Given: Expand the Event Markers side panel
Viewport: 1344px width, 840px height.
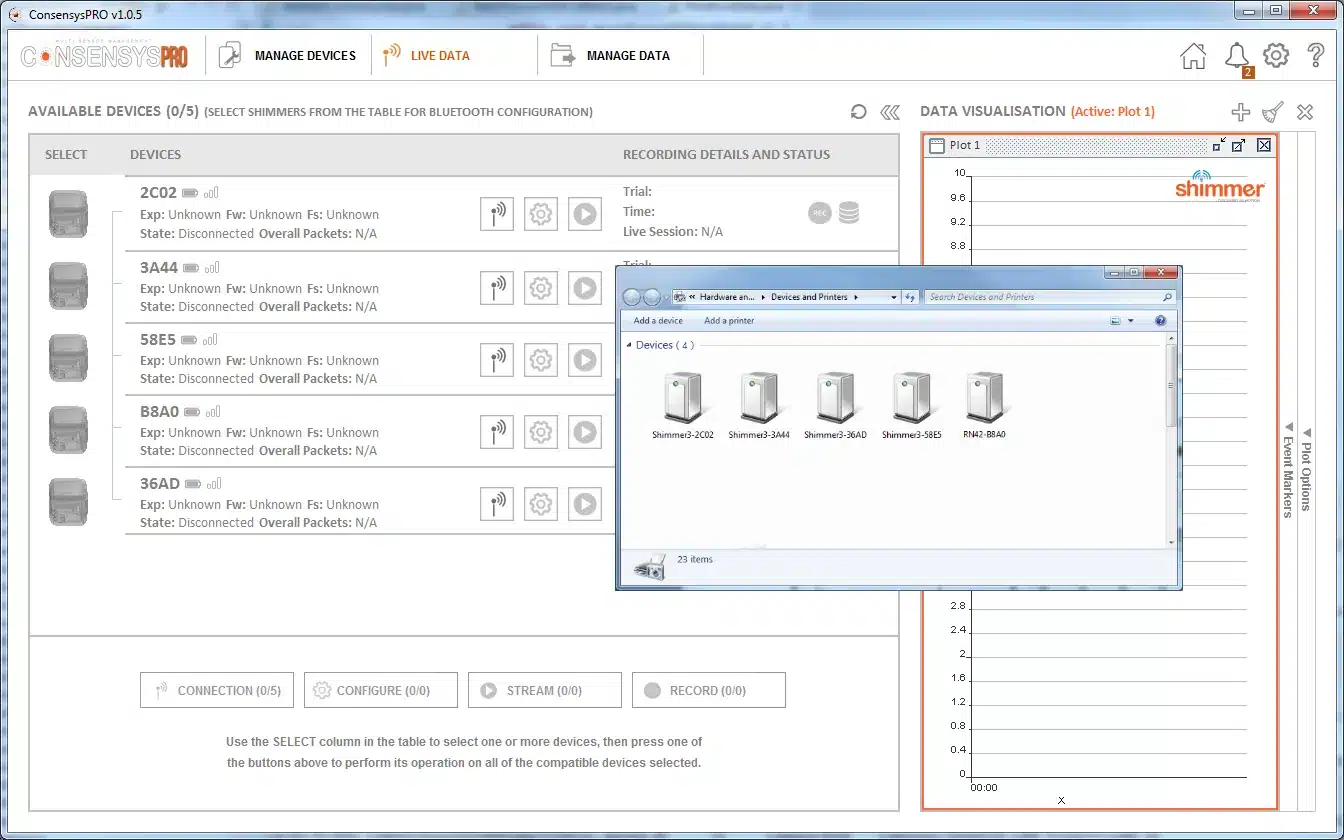Looking at the screenshot, I should 1288,469.
